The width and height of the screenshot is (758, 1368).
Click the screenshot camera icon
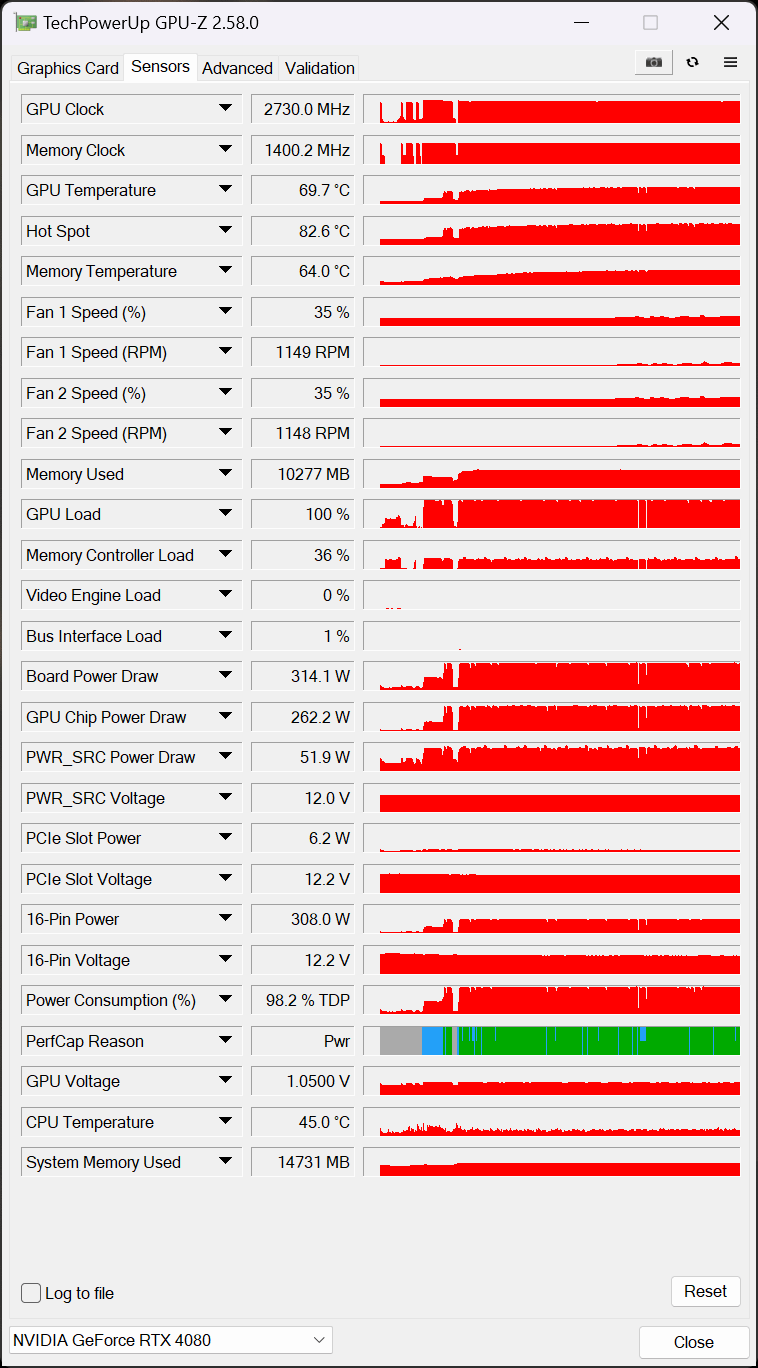[x=653, y=62]
